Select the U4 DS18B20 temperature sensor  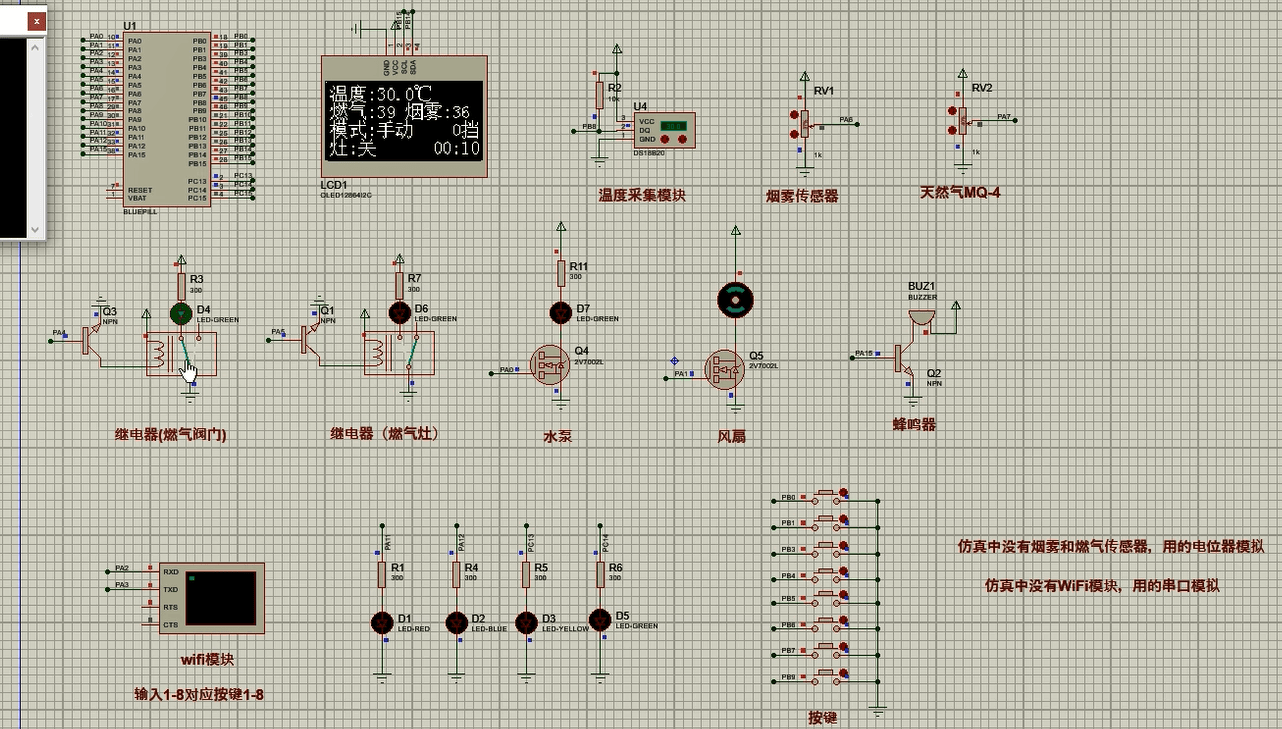coord(662,130)
